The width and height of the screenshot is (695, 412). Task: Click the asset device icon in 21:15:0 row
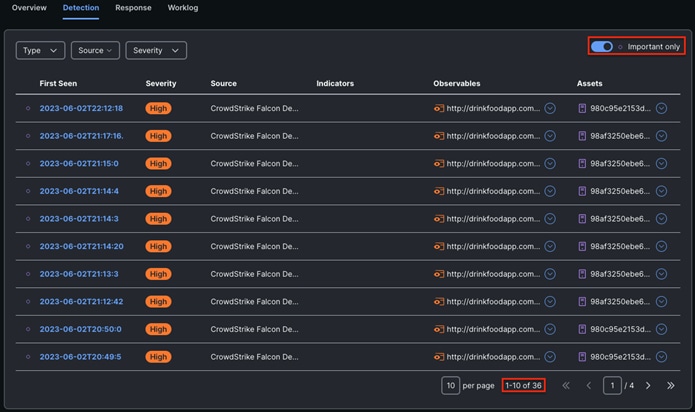(582, 163)
